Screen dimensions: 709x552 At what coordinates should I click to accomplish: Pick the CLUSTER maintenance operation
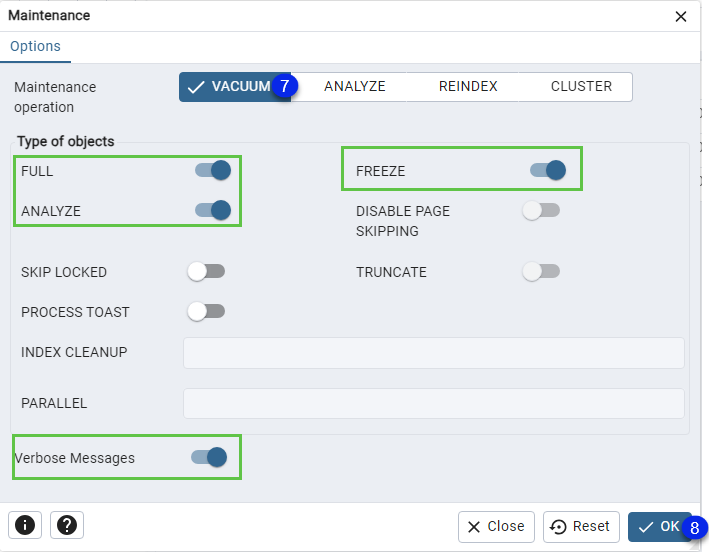(581, 86)
